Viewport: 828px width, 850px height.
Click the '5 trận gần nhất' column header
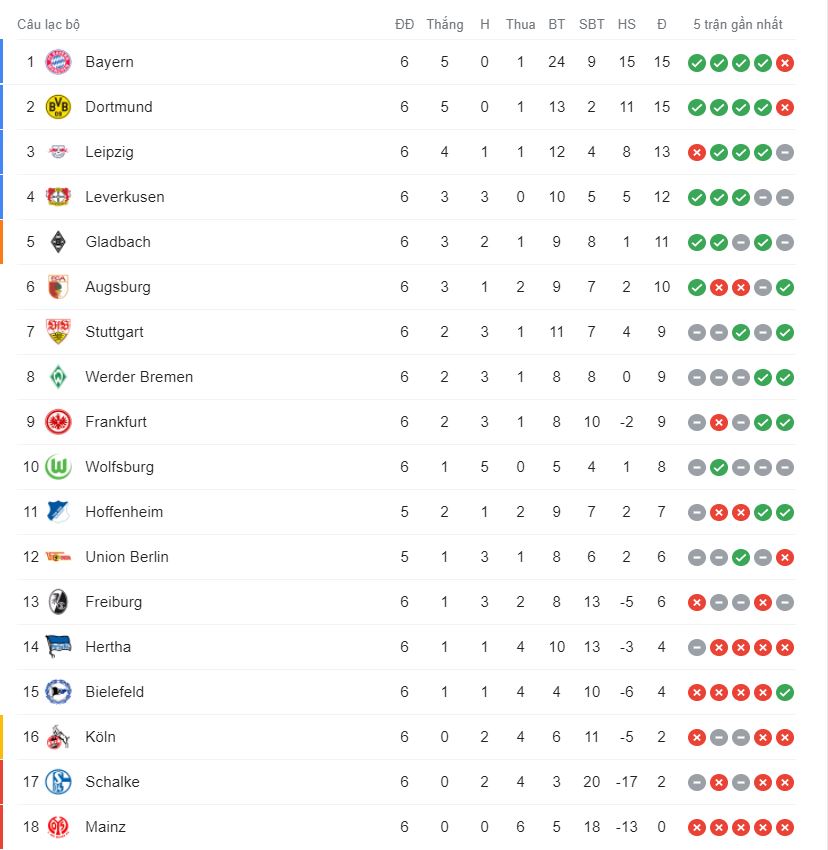[738, 24]
